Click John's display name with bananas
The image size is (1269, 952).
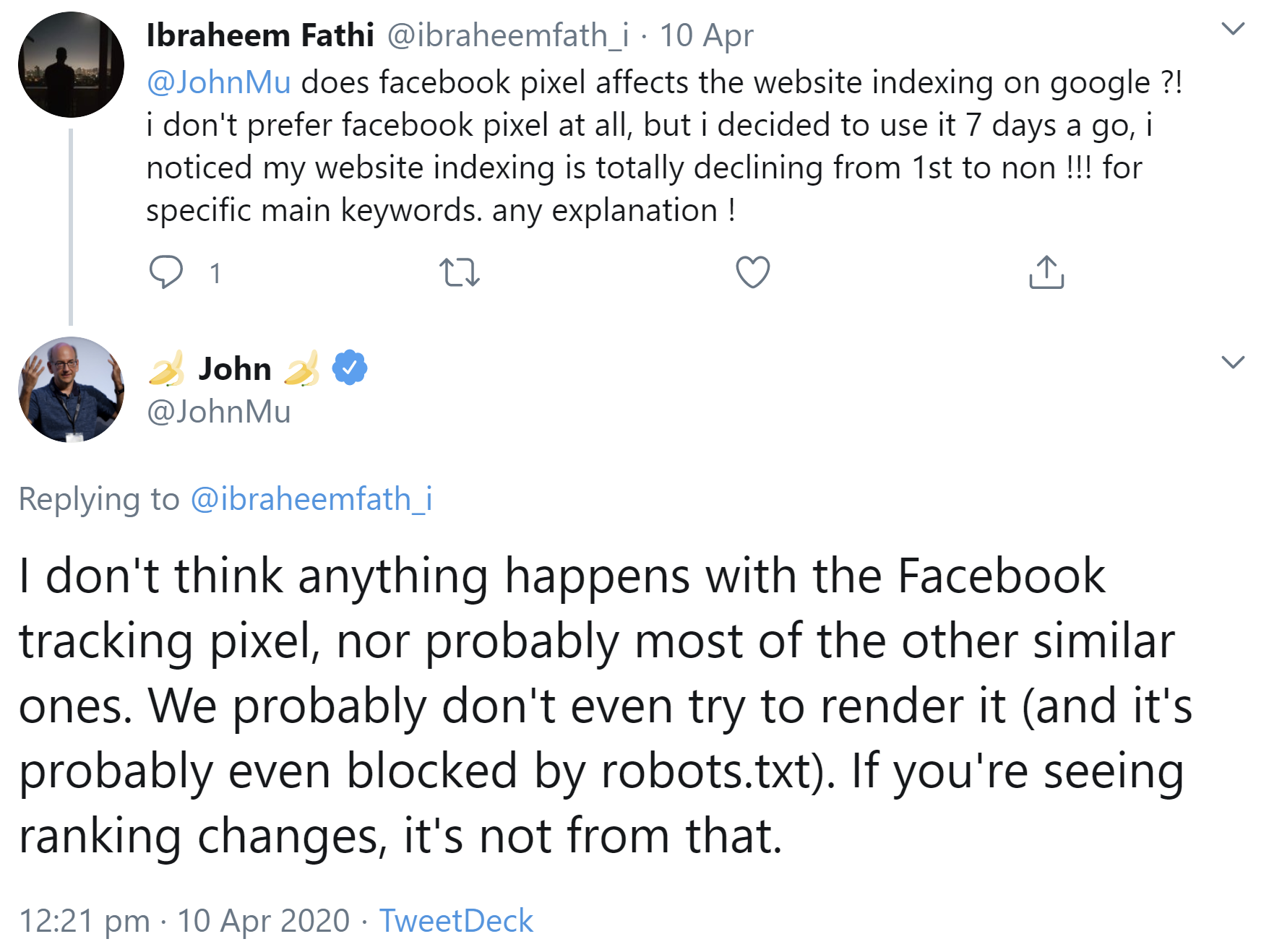coord(235,368)
